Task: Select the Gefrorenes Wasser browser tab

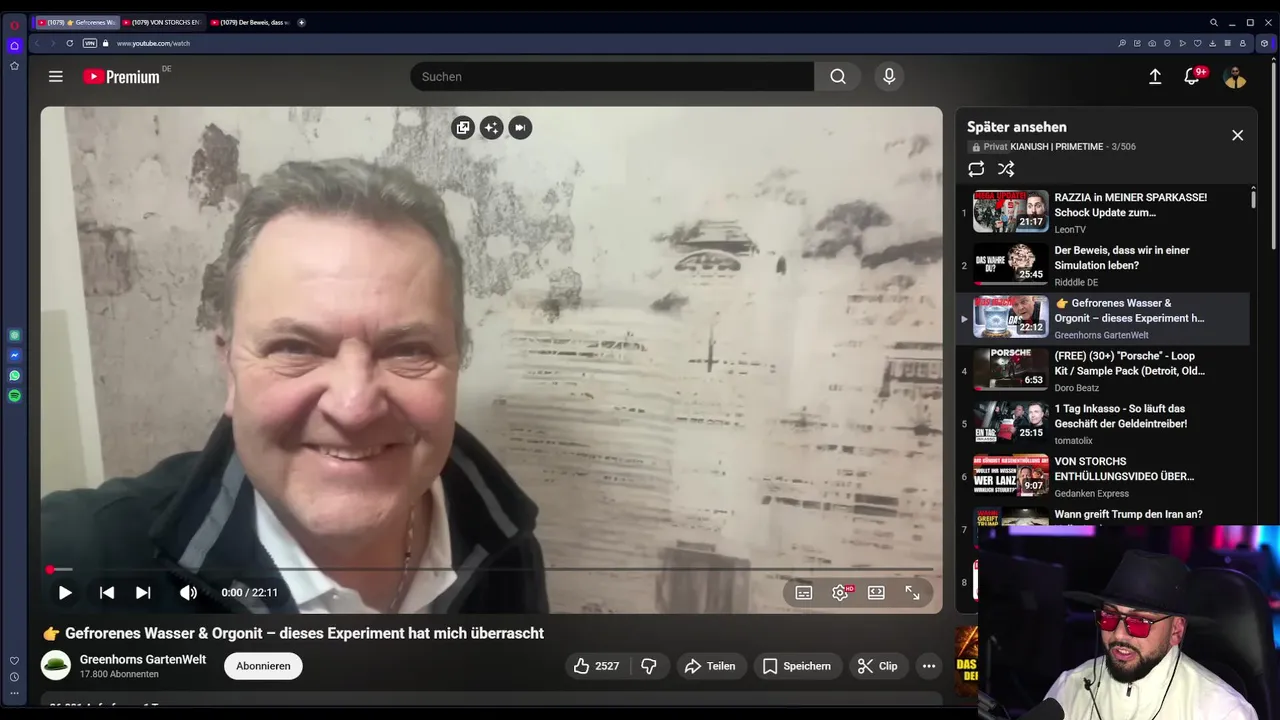Action: (x=76, y=22)
